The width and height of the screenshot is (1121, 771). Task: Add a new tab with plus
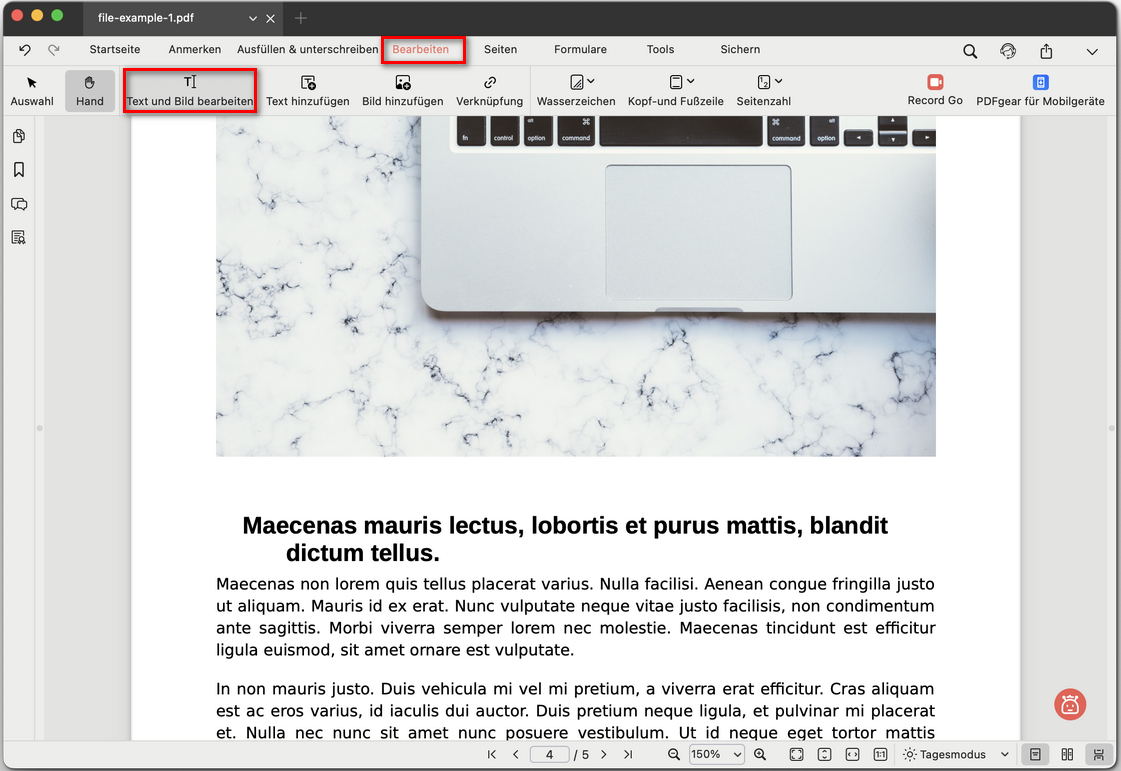pos(301,18)
